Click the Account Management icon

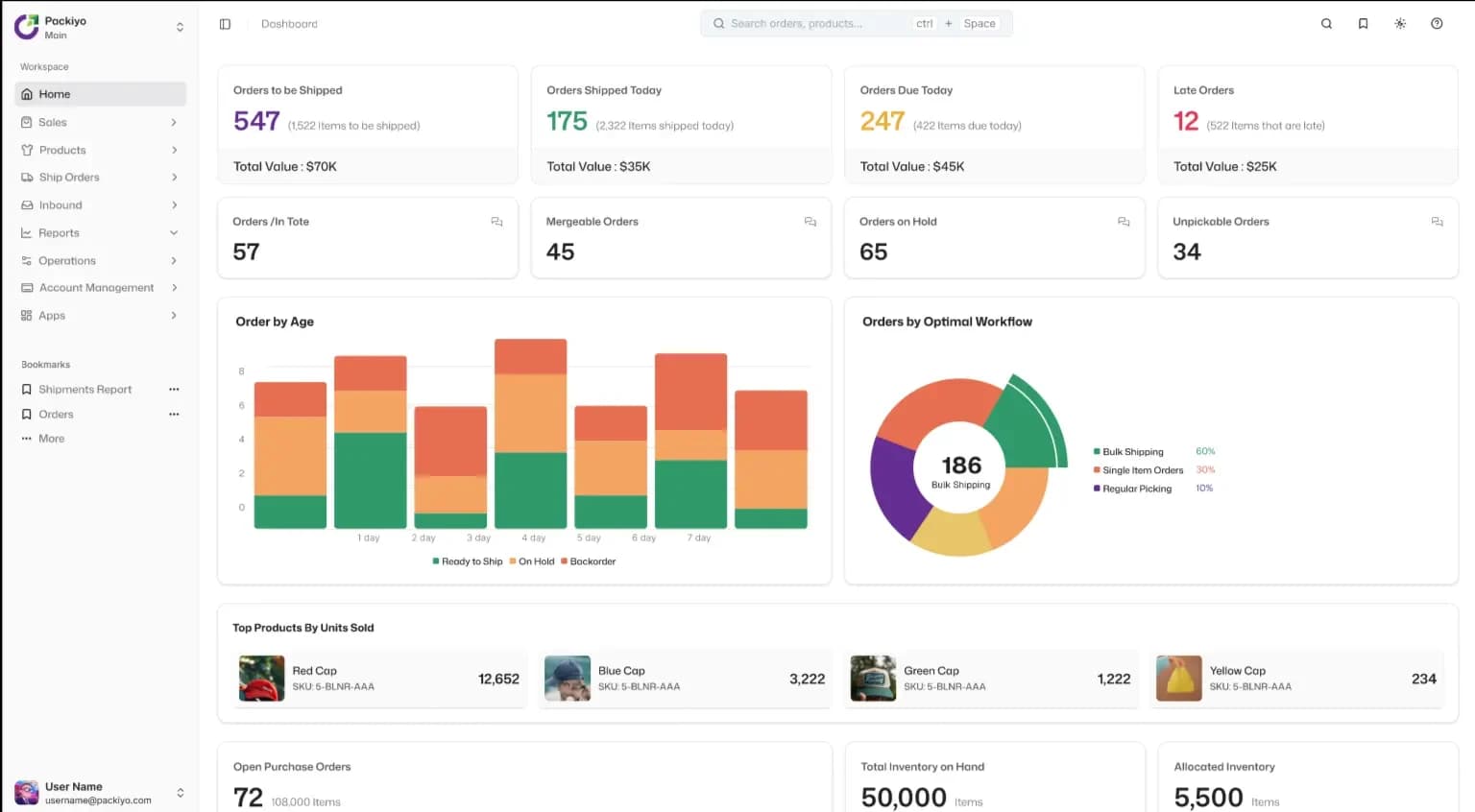[x=27, y=288]
